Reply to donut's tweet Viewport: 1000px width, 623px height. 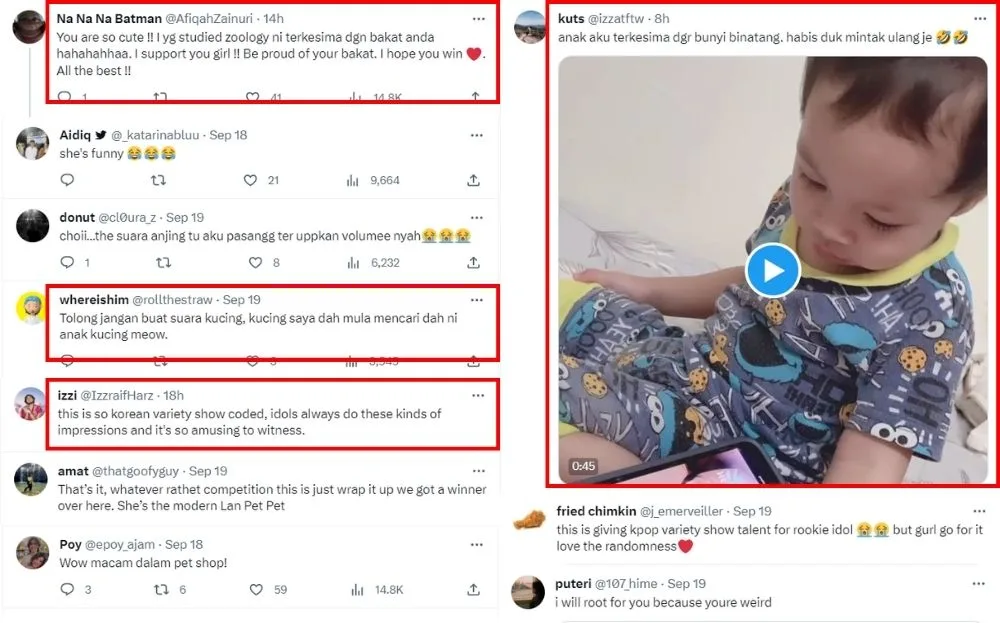click(67, 263)
